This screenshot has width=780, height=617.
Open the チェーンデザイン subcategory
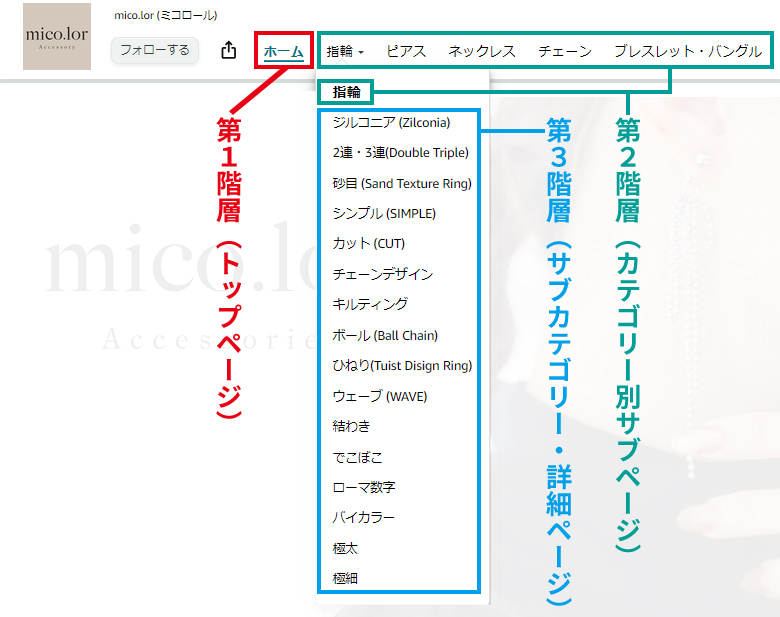pos(383,274)
